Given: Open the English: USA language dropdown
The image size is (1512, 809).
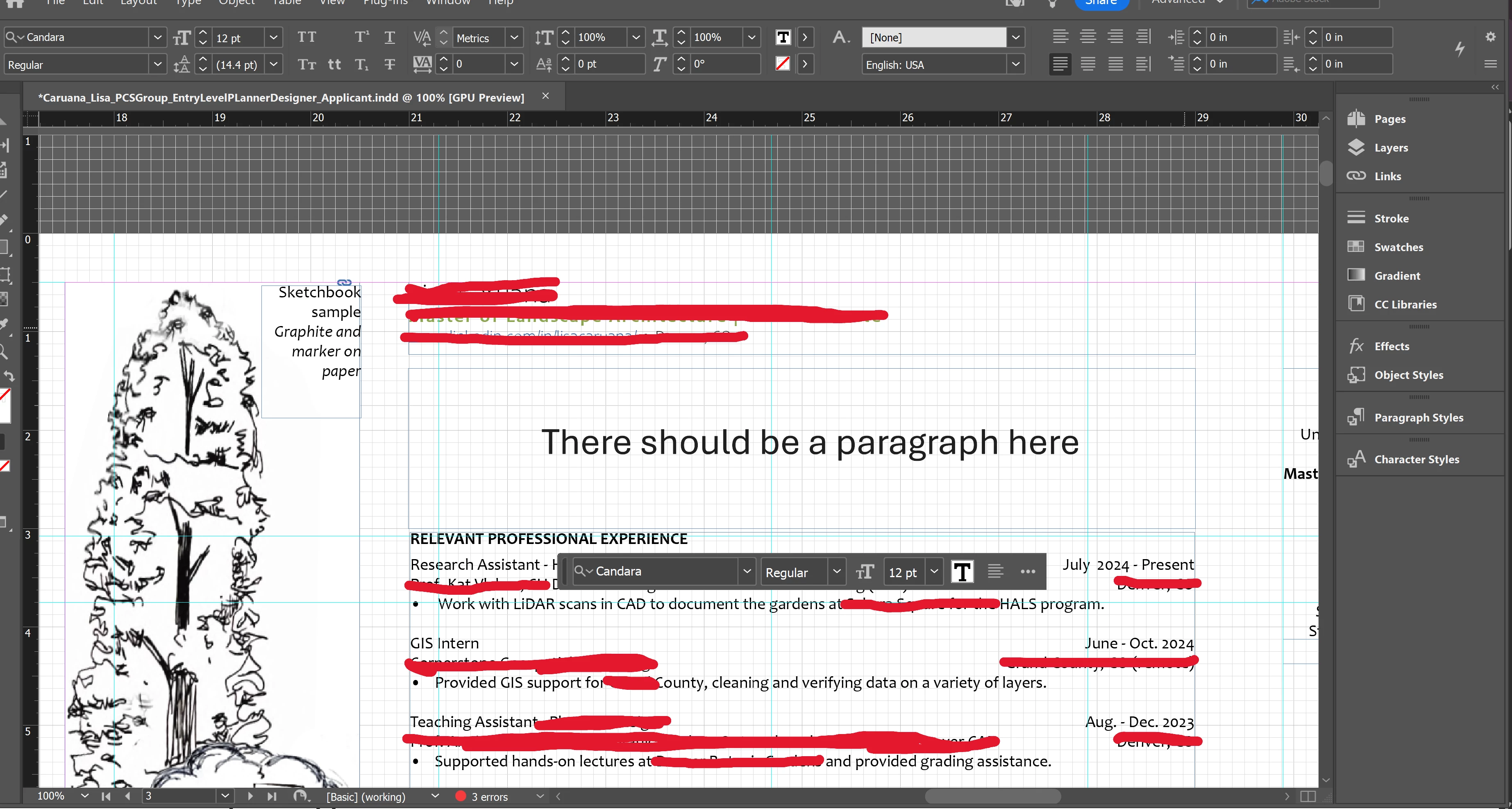Looking at the screenshot, I should coord(1015,65).
